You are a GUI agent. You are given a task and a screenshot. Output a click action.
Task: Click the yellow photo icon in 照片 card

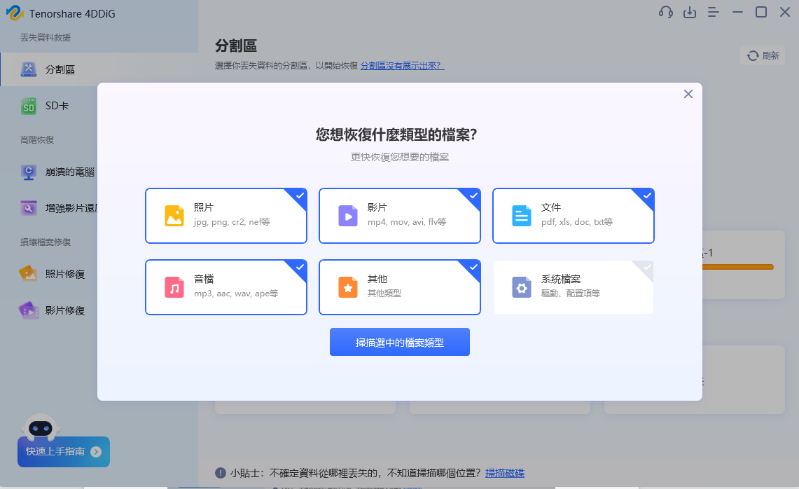pyautogui.click(x=174, y=215)
